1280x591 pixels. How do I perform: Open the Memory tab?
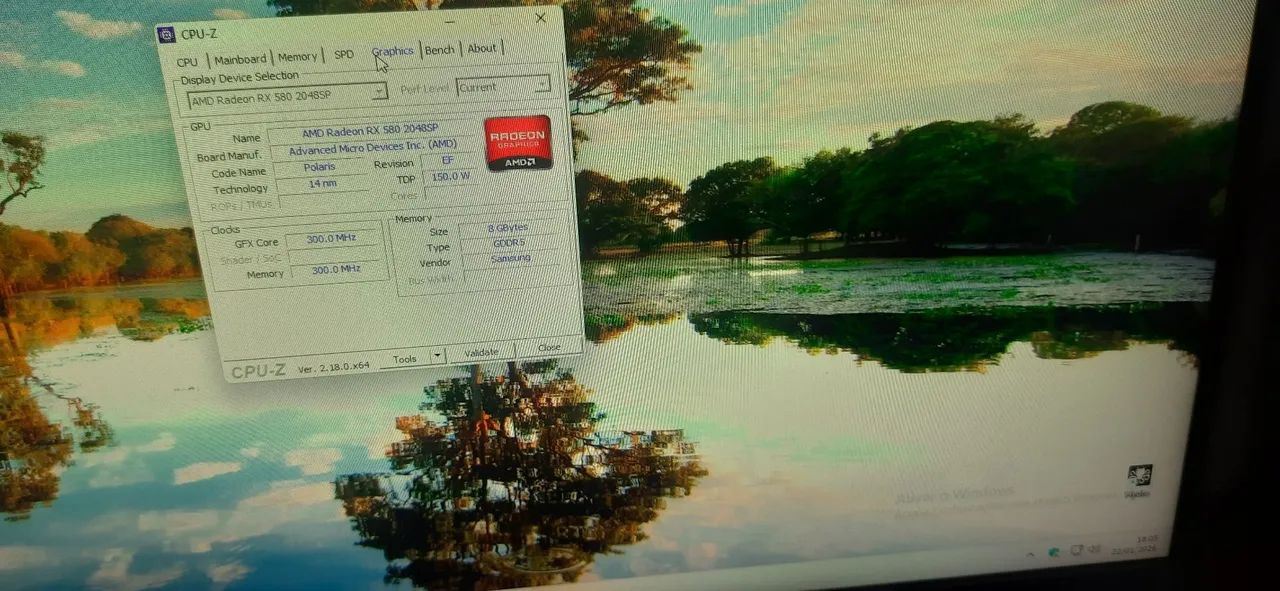[297, 57]
